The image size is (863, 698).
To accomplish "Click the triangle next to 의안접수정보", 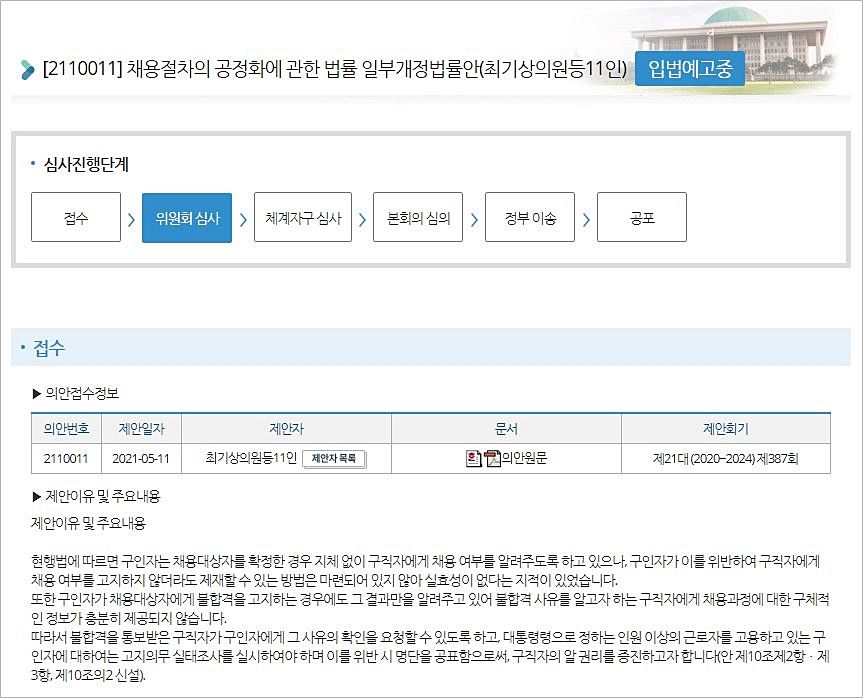I will tap(37, 394).
